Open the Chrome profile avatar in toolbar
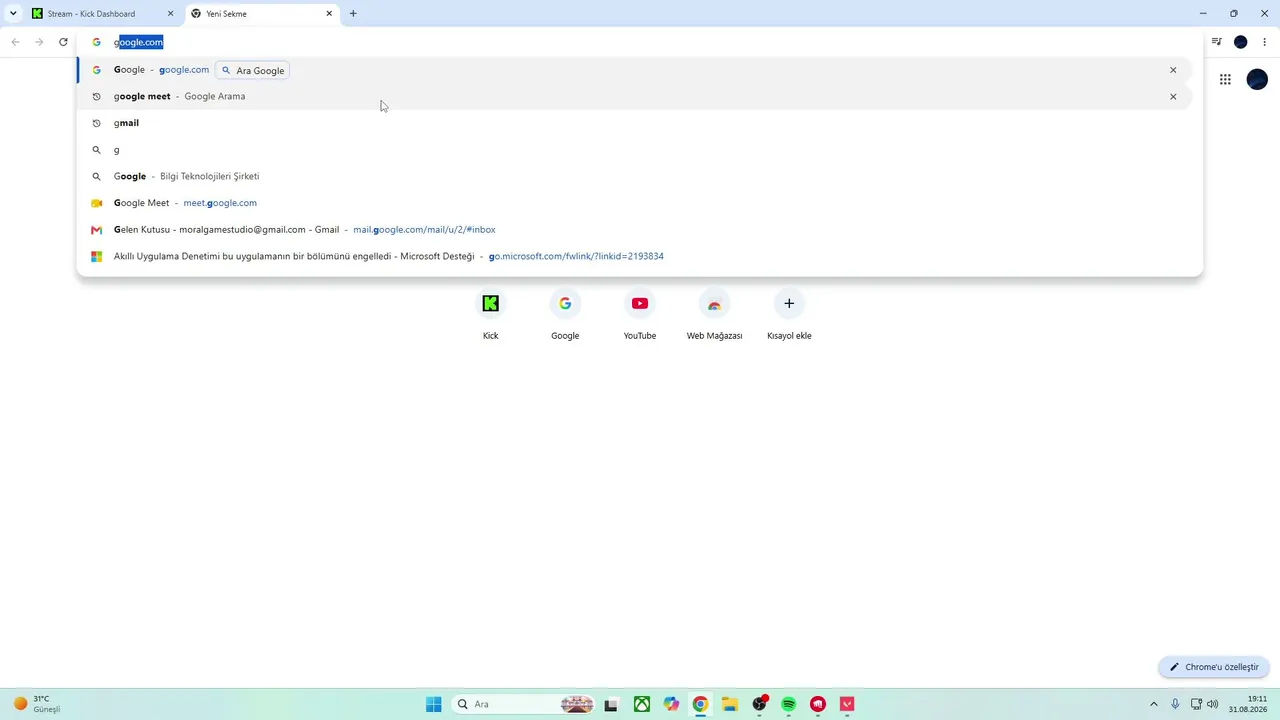1280x720 pixels. 1241,42
